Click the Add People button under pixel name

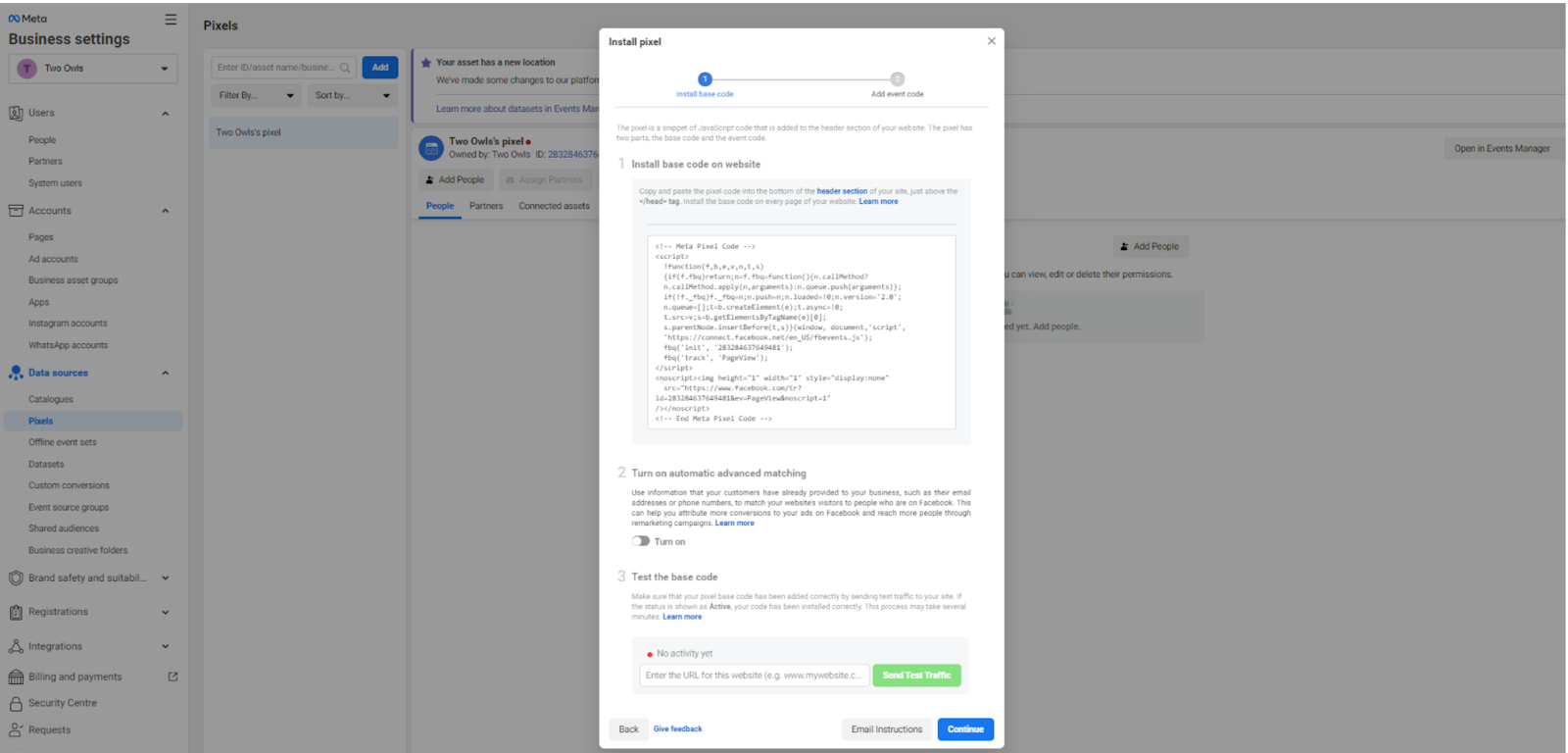pos(456,180)
